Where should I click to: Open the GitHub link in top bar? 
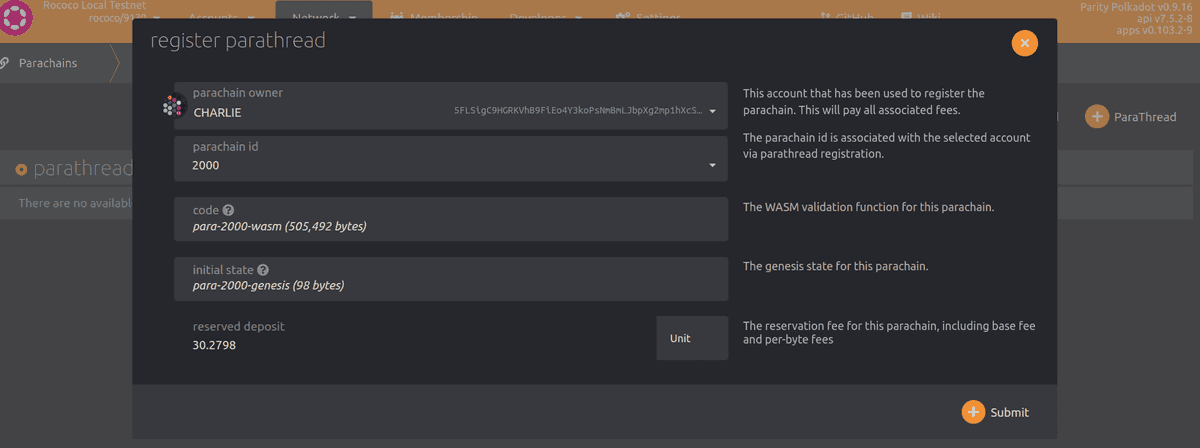[846, 17]
